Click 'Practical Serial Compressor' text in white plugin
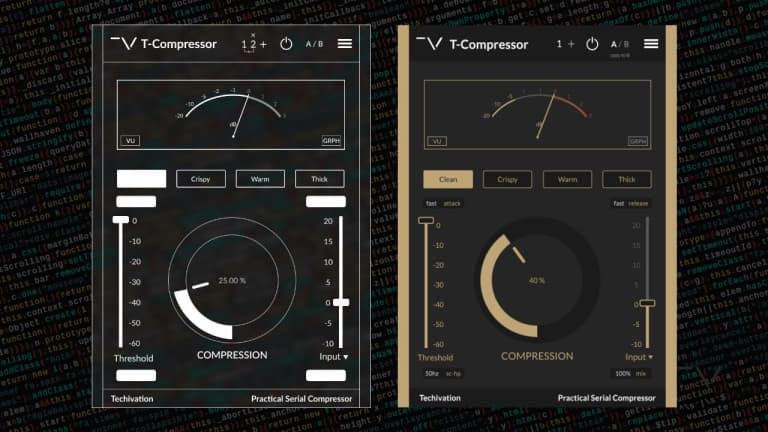 [x=302, y=399]
